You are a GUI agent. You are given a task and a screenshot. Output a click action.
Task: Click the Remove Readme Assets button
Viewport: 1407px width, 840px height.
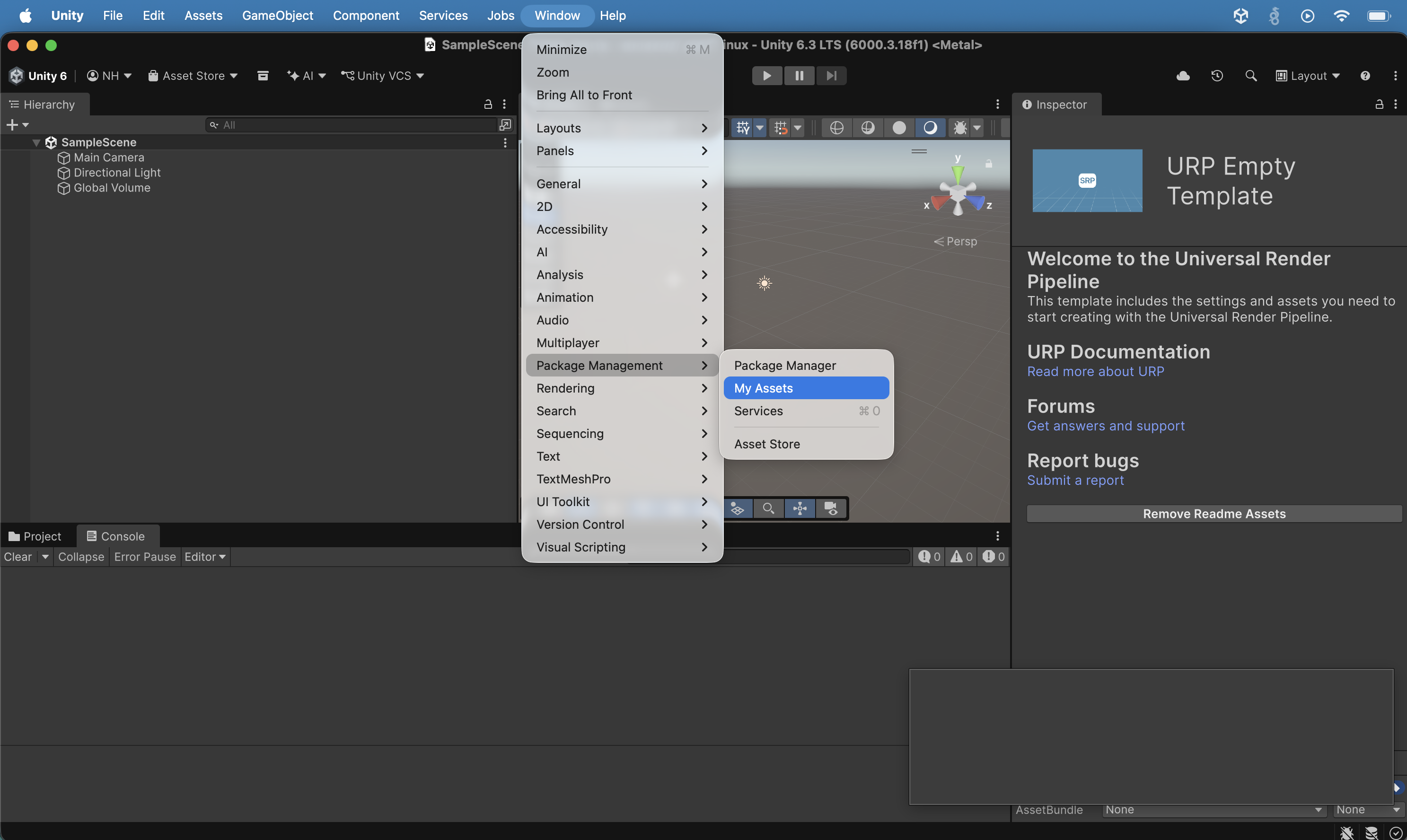[1214, 513]
